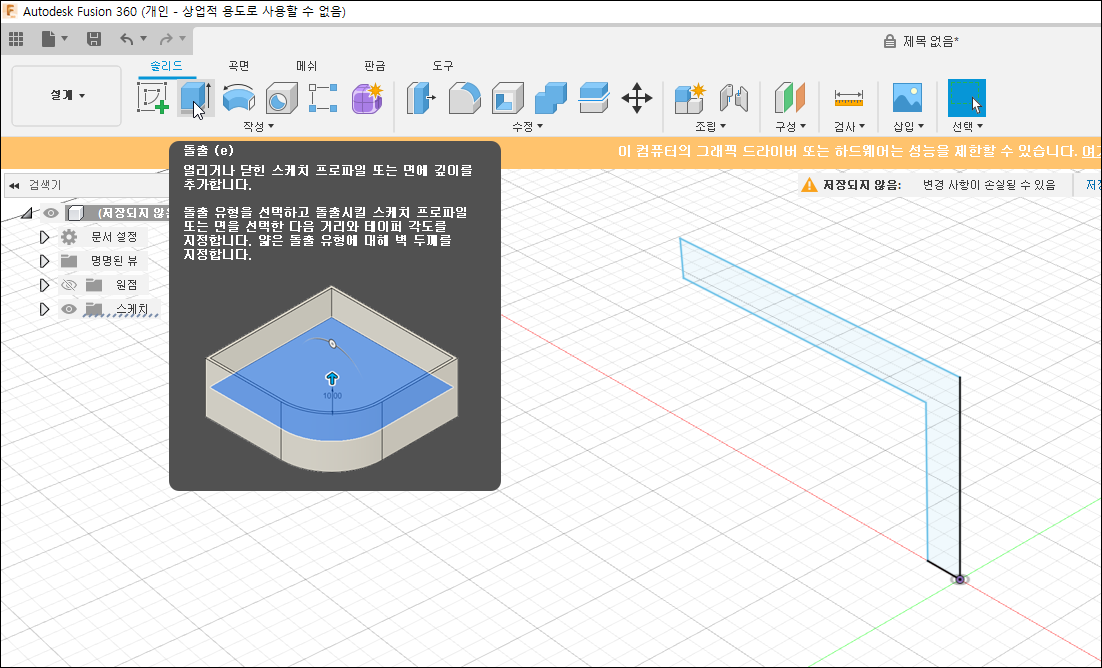Select the Create Form tool
Screen dimensions: 1102x668
point(367,98)
